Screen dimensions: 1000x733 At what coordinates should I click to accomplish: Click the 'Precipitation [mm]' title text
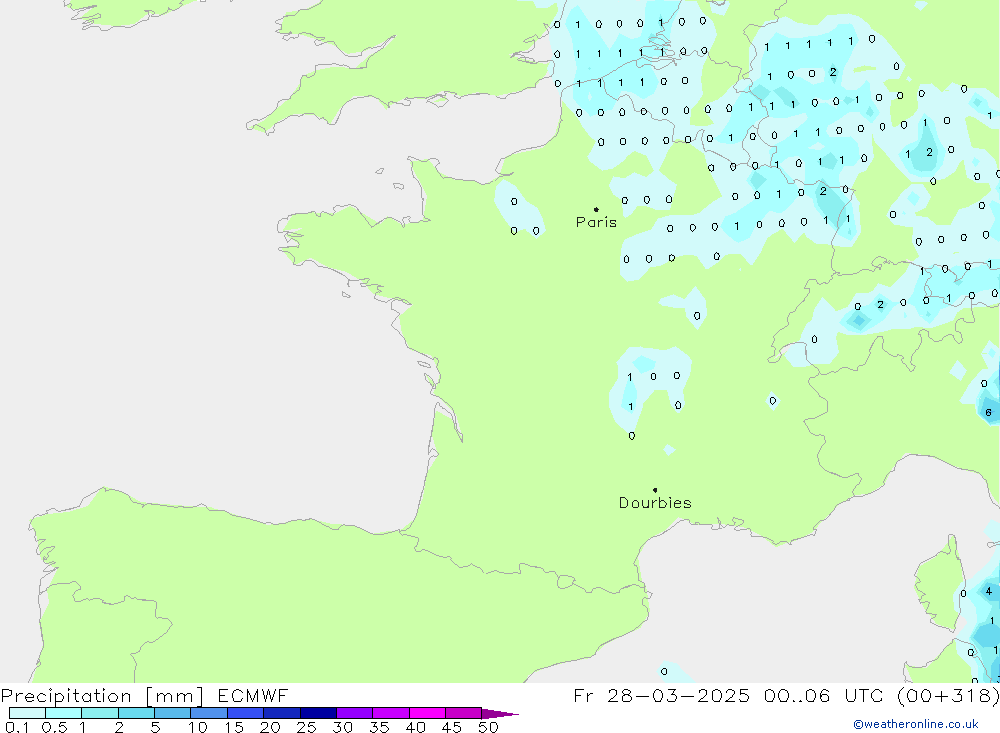[102, 695]
